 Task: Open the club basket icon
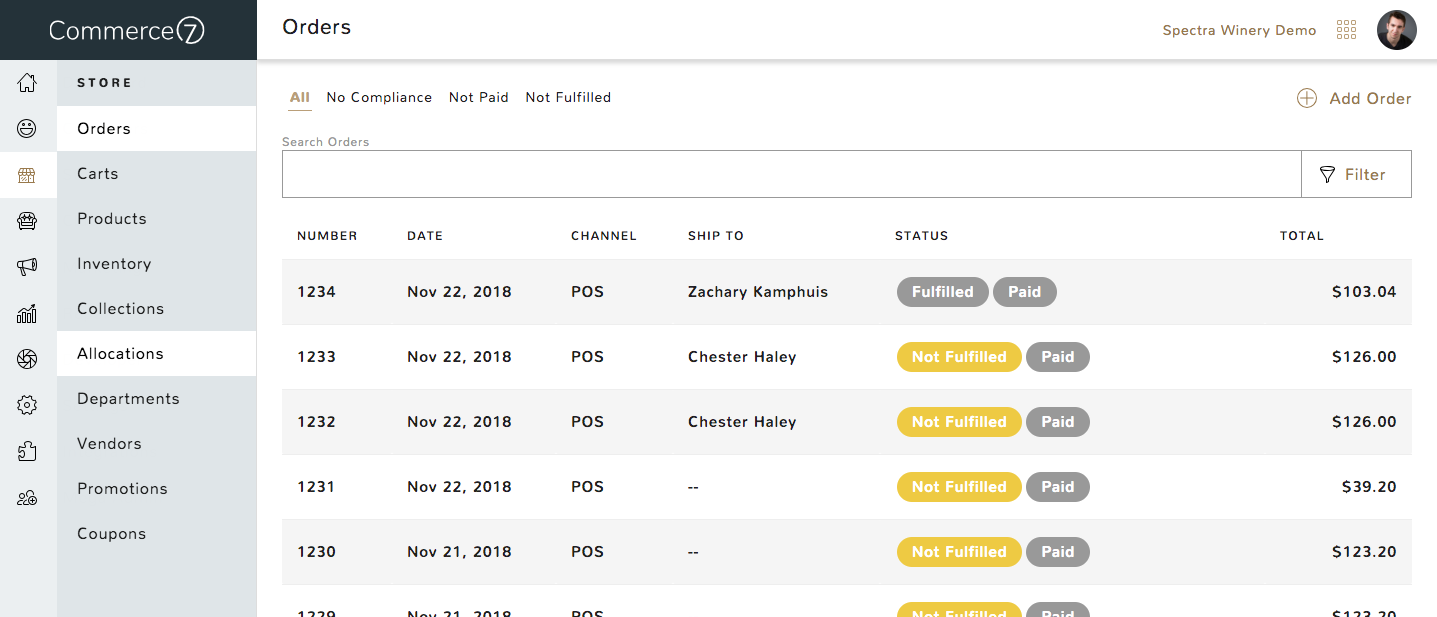(x=27, y=221)
